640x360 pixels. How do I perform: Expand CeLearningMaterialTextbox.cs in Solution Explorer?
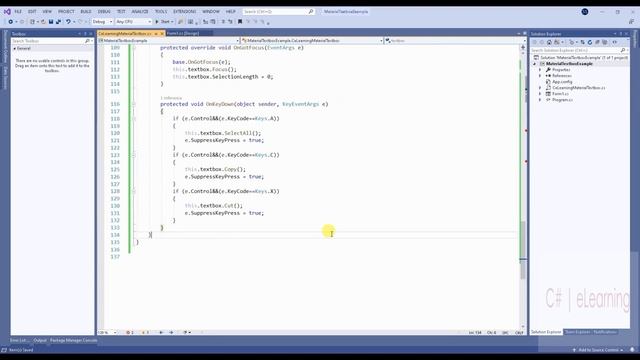point(540,88)
